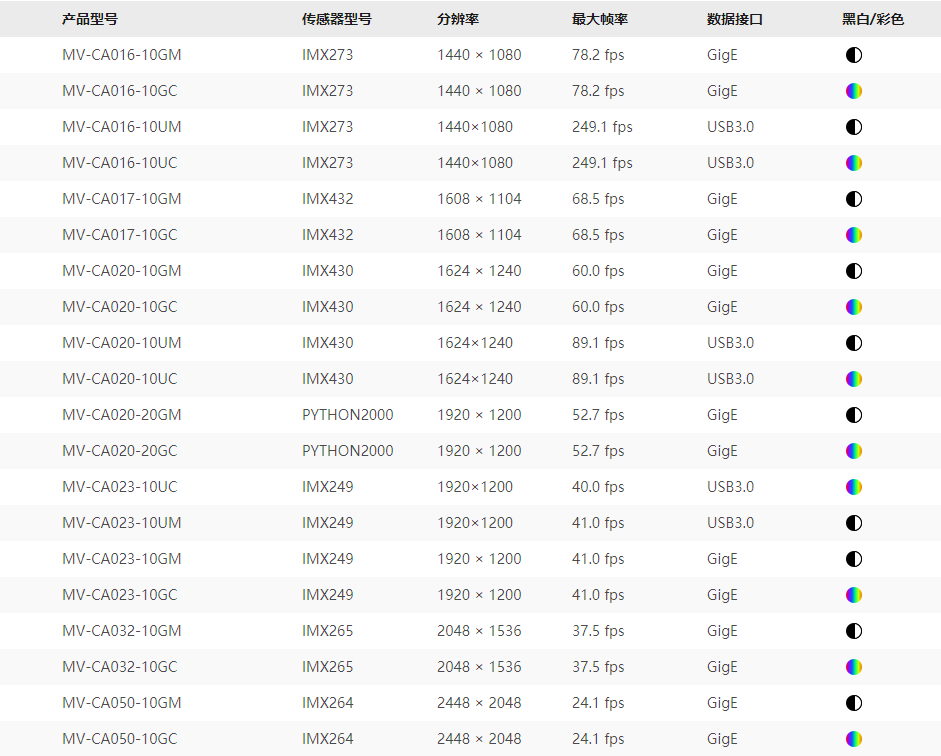The width and height of the screenshot is (941, 756).
Task: Click the color icon for MV-CA016-10GC
Action: point(853,91)
